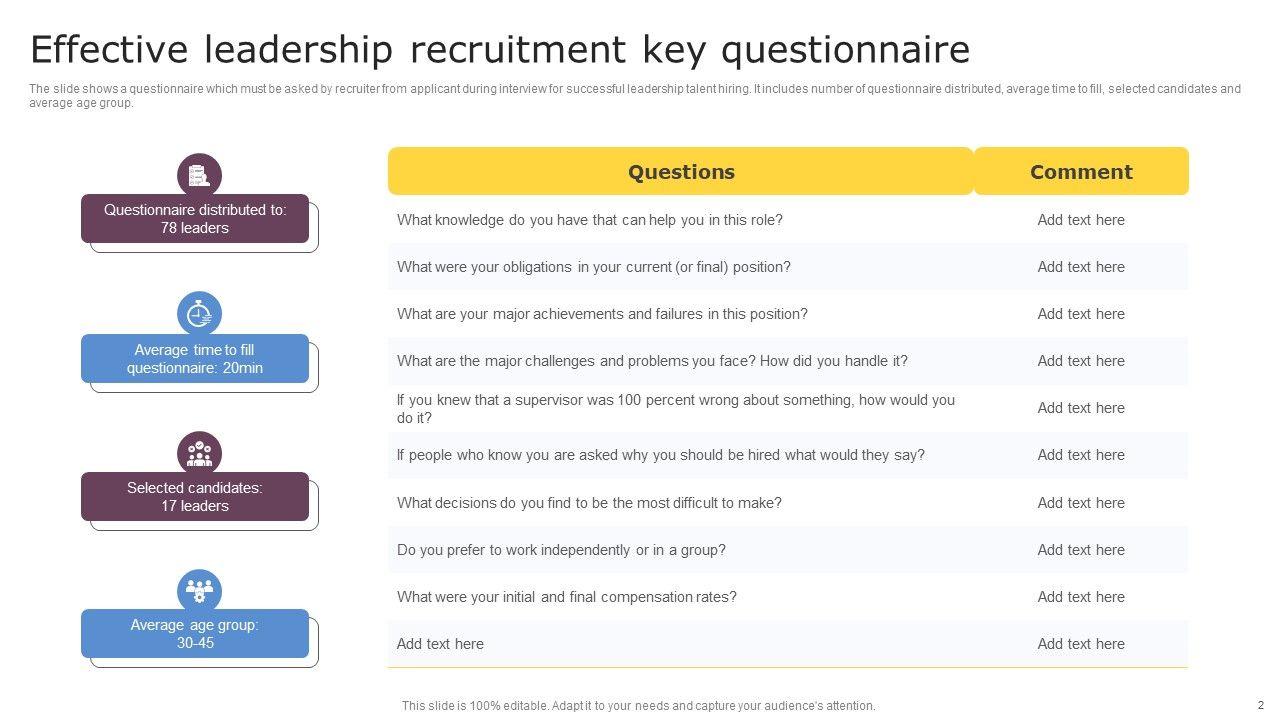Click 'Add text here' in the last Questions row

click(x=440, y=644)
